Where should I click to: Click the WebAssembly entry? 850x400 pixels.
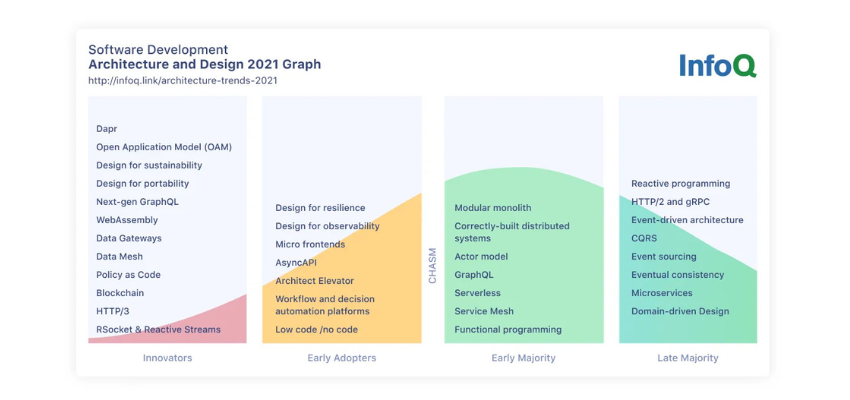coord(128,220)
